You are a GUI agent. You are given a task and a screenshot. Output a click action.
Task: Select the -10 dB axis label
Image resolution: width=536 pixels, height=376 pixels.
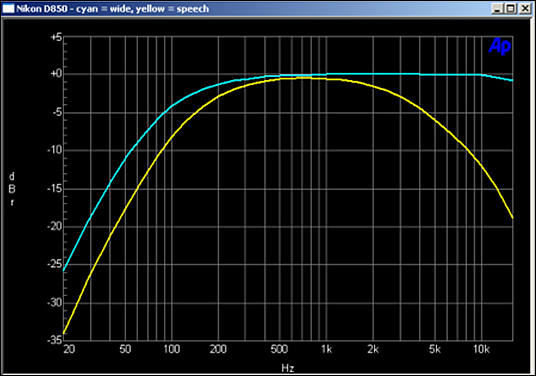(x=55, y=150)
